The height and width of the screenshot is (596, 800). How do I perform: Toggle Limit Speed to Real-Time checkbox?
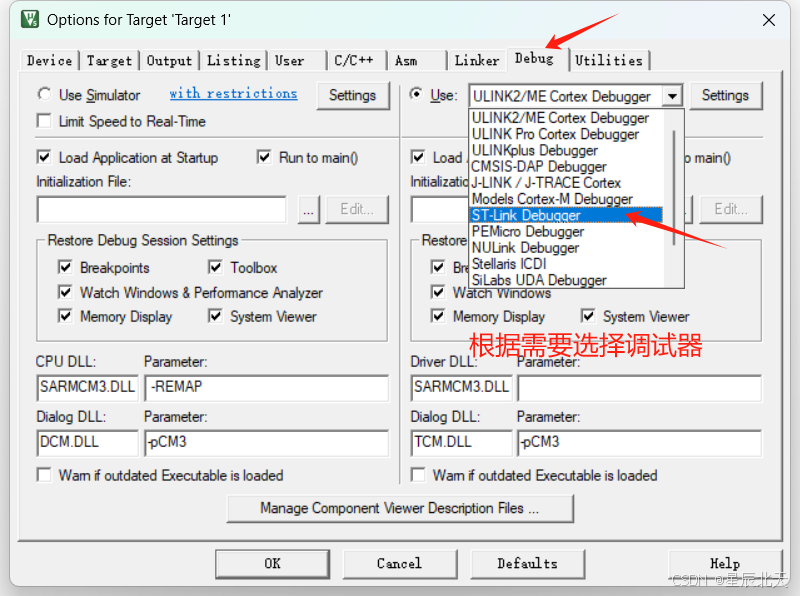point(44,121)
